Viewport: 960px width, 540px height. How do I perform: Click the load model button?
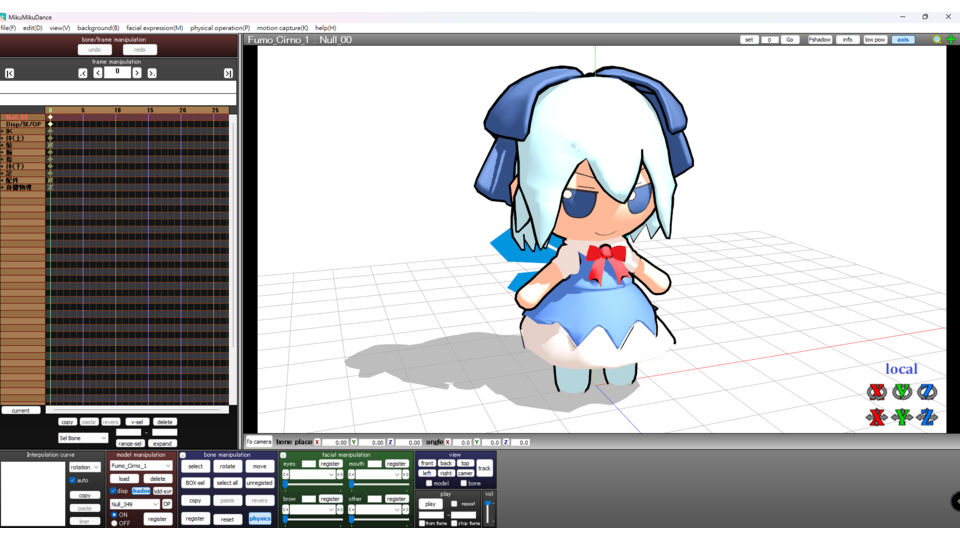(x=124, y=479)
